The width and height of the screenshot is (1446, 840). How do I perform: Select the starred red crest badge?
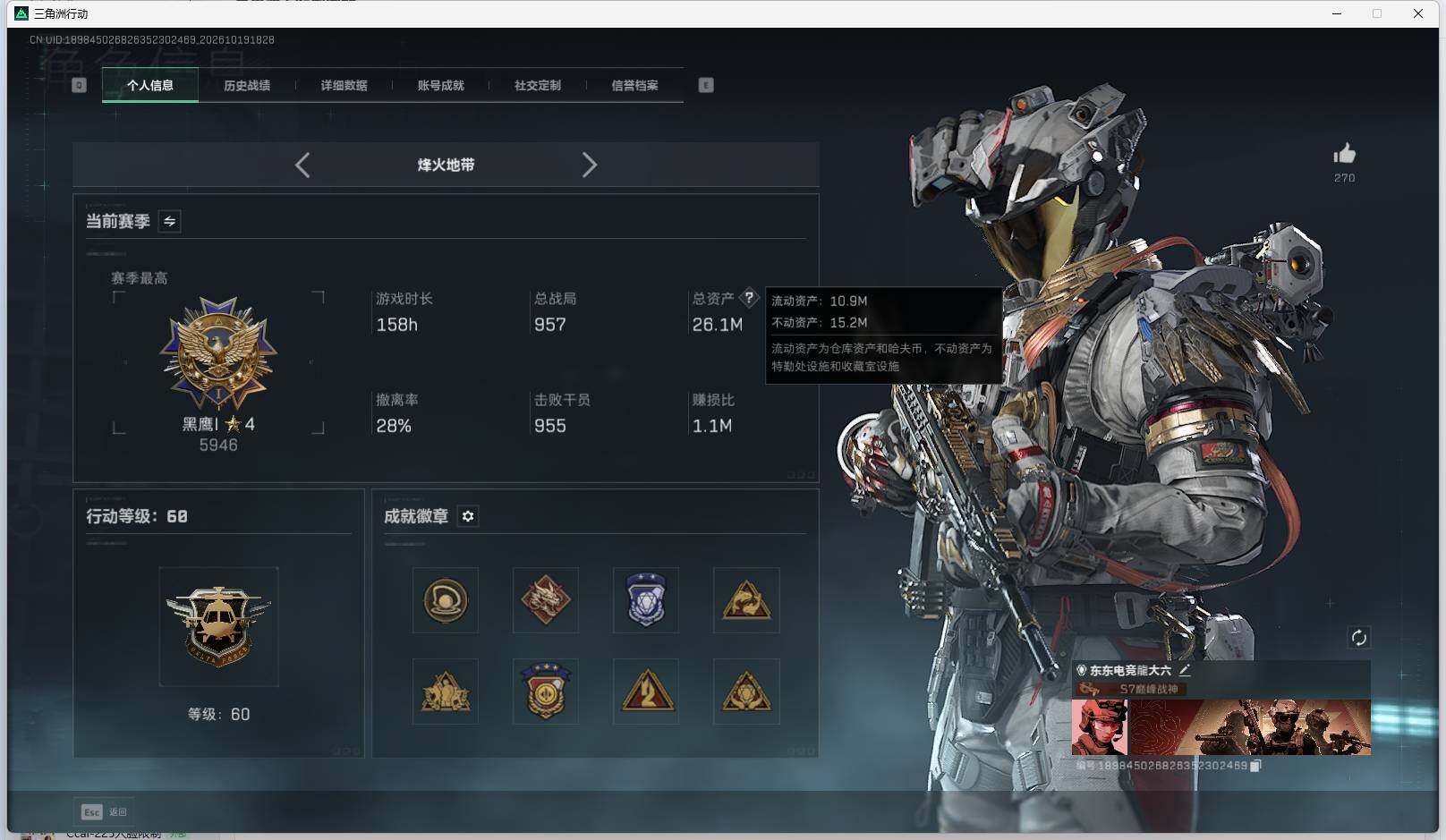[x=546, y=692]
